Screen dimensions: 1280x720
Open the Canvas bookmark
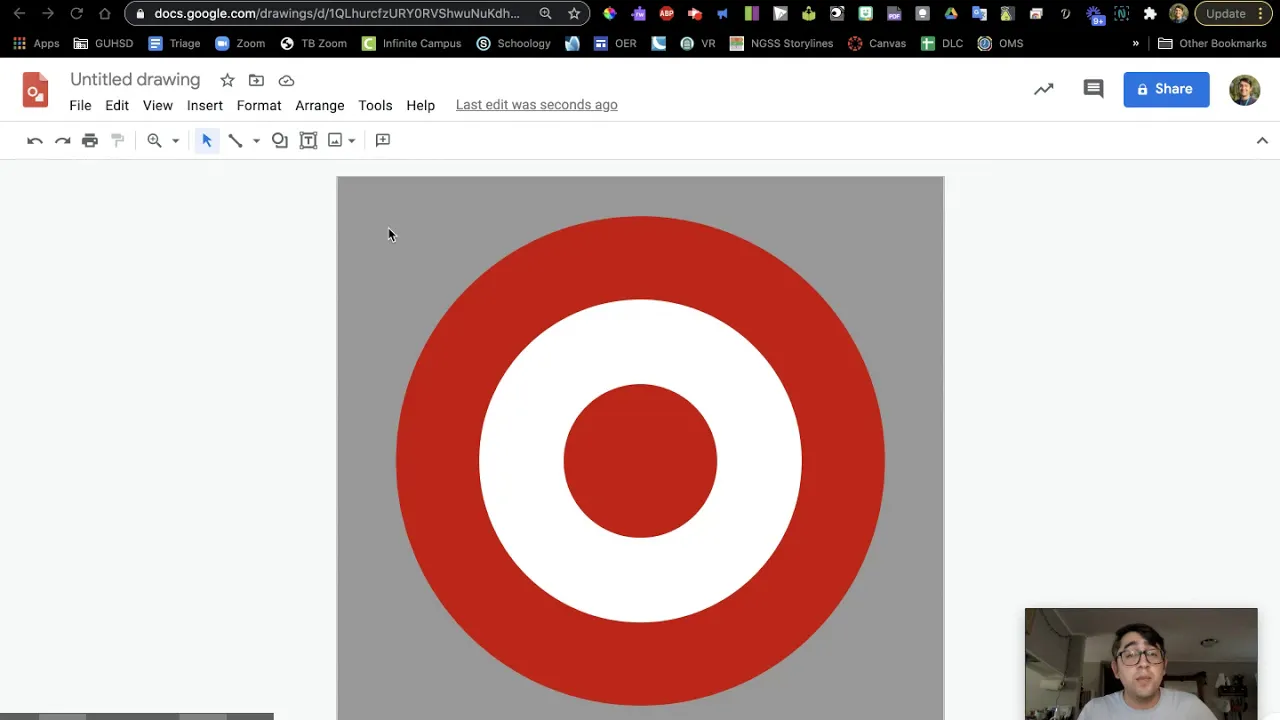[x=877, y=44]
